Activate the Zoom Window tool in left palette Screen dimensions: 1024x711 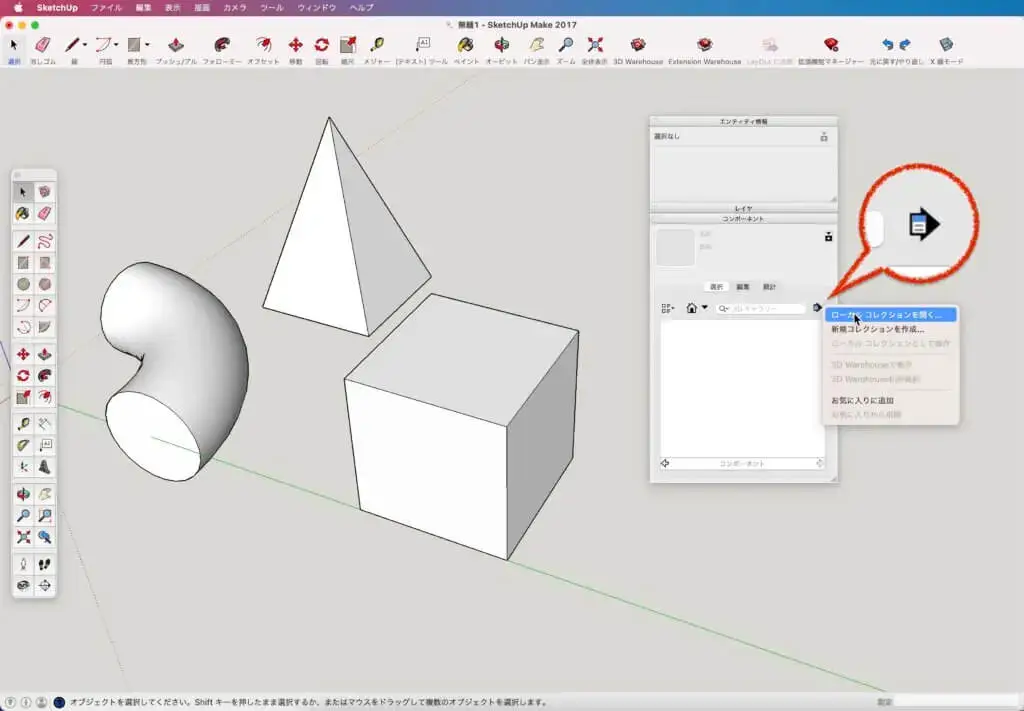[x=44, y=516]
